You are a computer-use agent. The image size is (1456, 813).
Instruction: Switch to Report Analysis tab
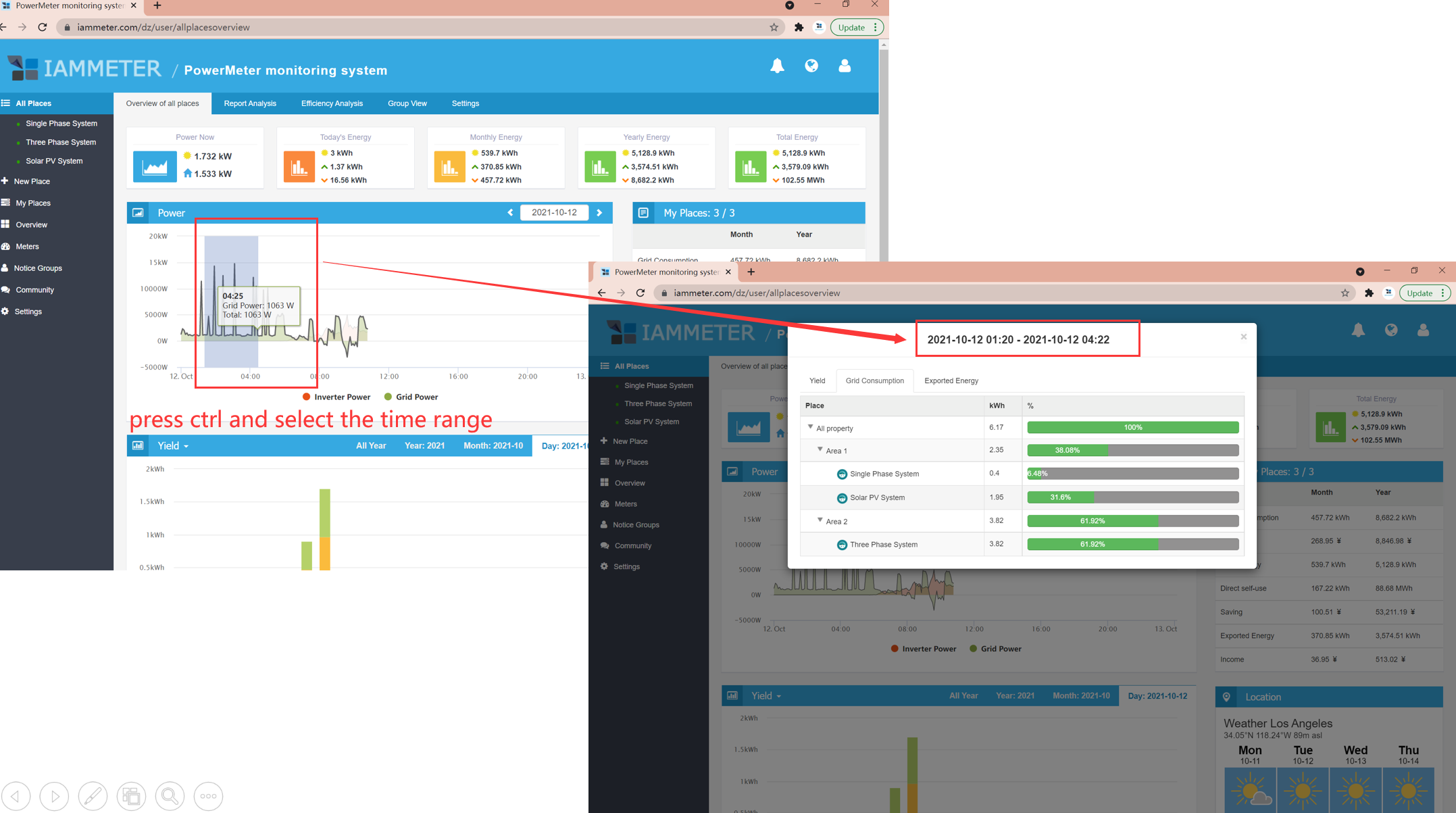(250, 103)
